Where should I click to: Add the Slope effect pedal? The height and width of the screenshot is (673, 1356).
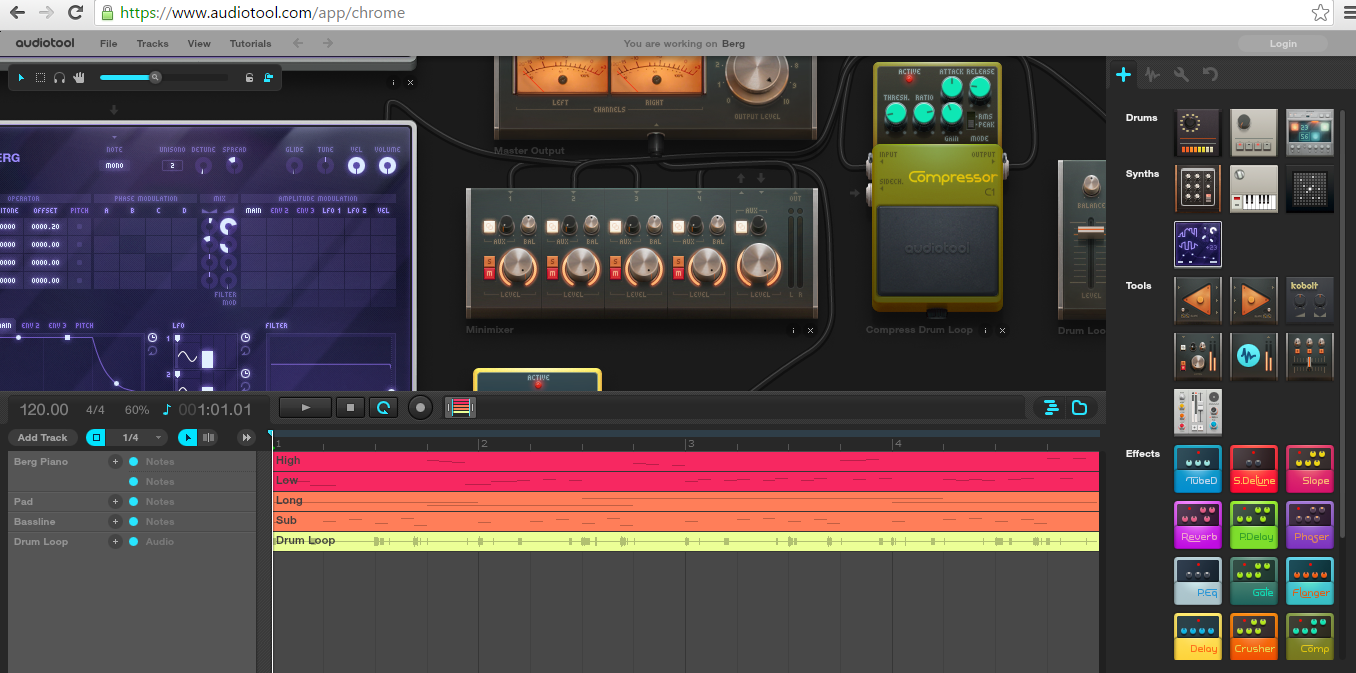1309,470
